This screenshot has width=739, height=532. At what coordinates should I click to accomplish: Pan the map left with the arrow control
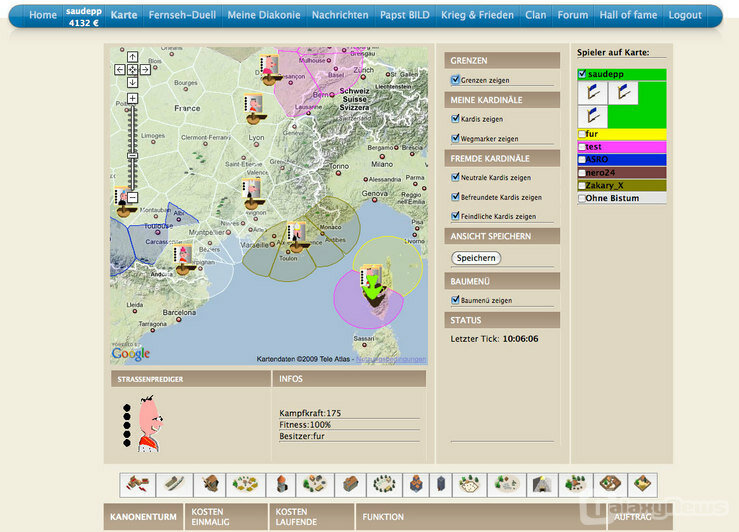pos(120,69)
